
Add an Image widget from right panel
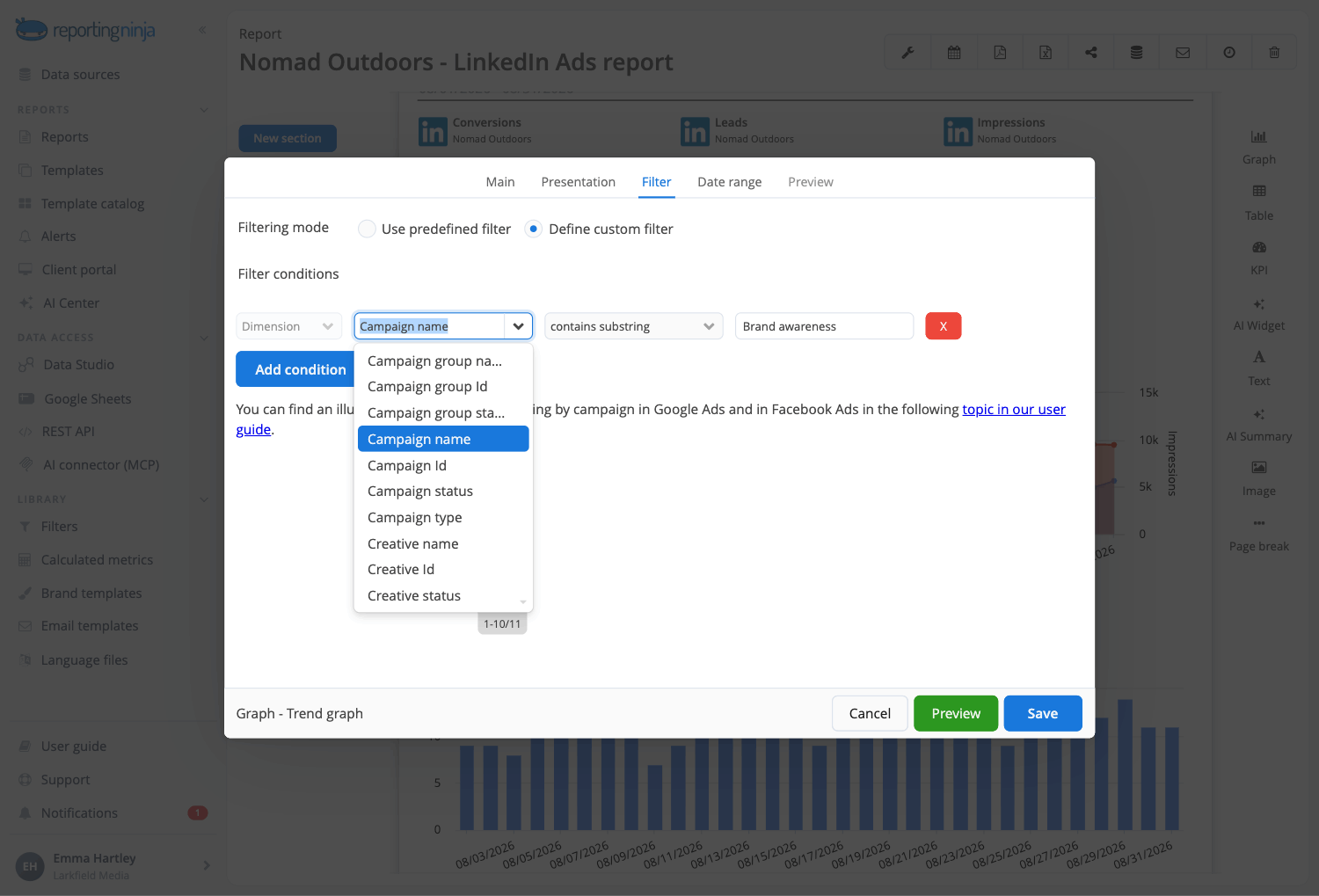1259,479
